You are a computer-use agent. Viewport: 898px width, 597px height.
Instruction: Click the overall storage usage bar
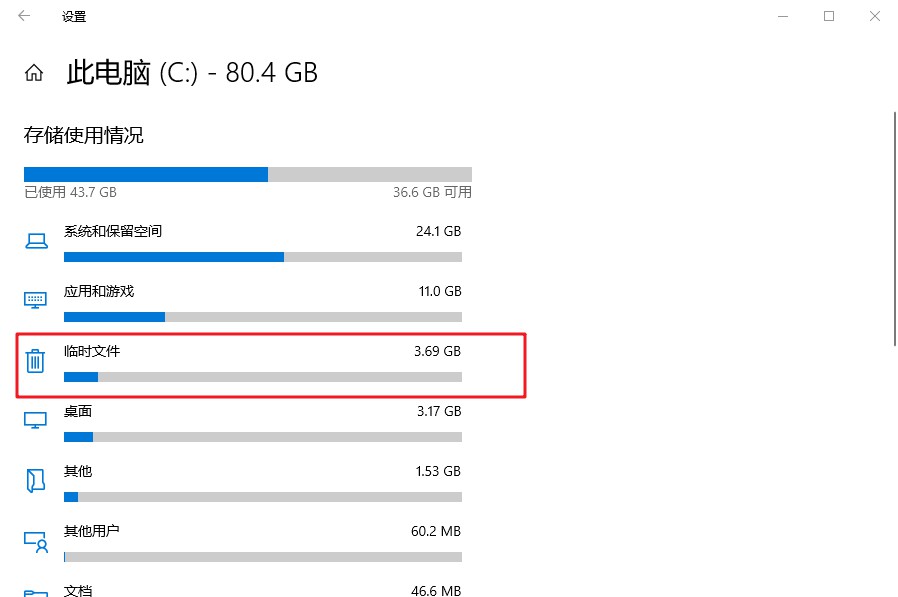pyautogui.click(x=247, y=174)
